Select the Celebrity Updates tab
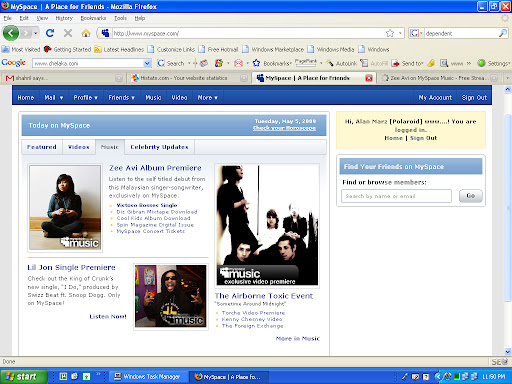Image resolution: width=512 pixels, height=384 pixels. (159, 147)
